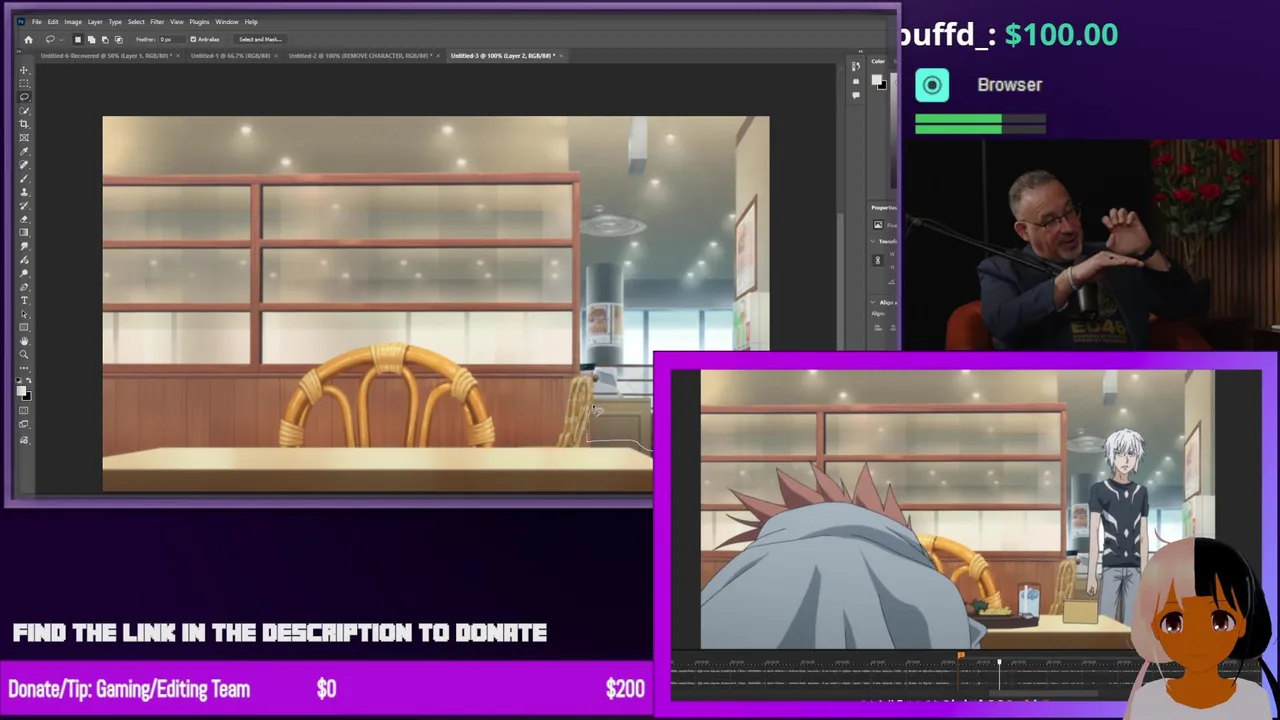Viewport: 1280px width, 720px height.
Task: Collapse the Align section in Properties
Action: click(873, 302)
